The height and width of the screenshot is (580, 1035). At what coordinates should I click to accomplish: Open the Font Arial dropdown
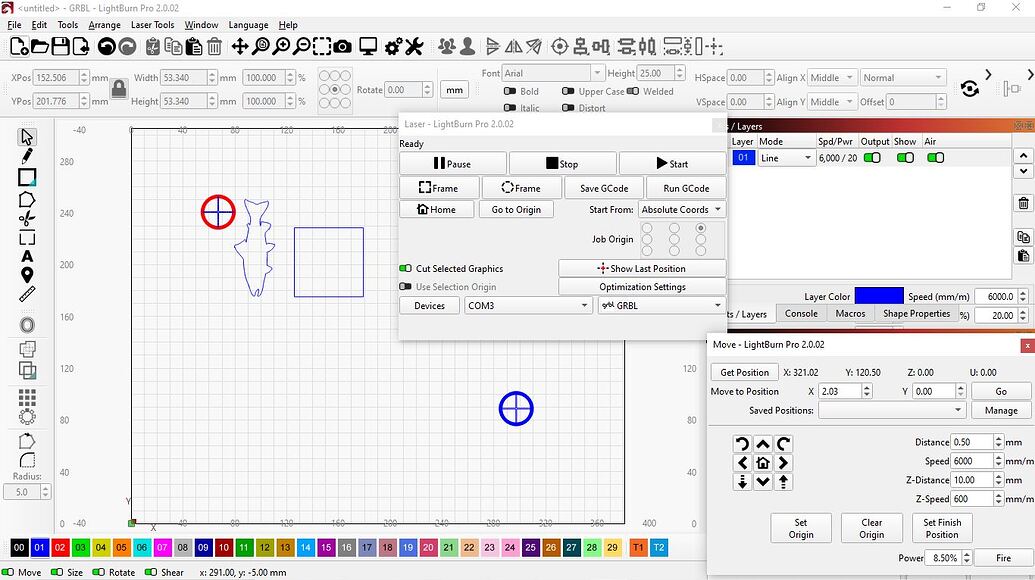[552, 73]
